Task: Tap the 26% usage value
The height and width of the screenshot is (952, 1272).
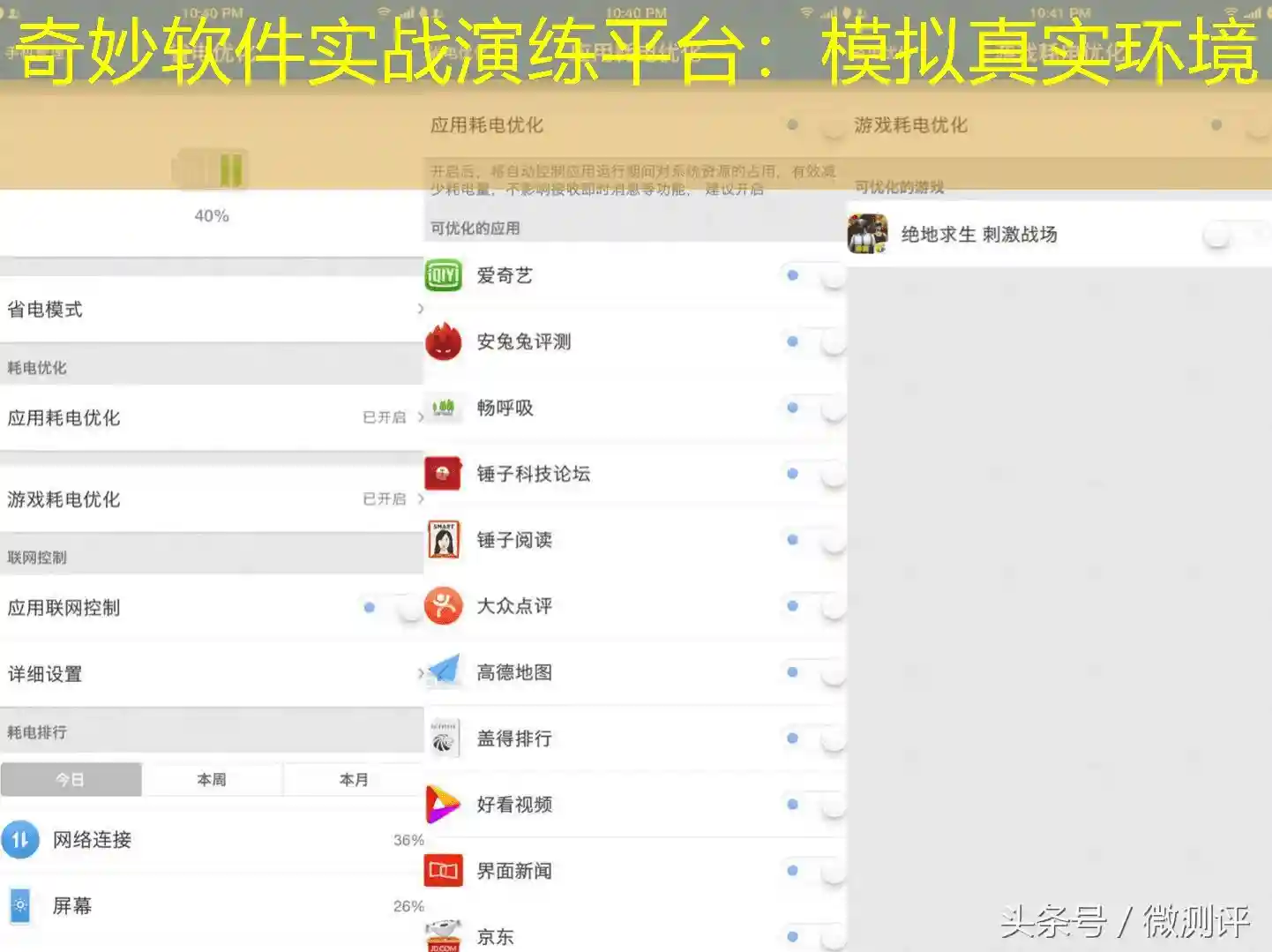Action: click(408, 906)
